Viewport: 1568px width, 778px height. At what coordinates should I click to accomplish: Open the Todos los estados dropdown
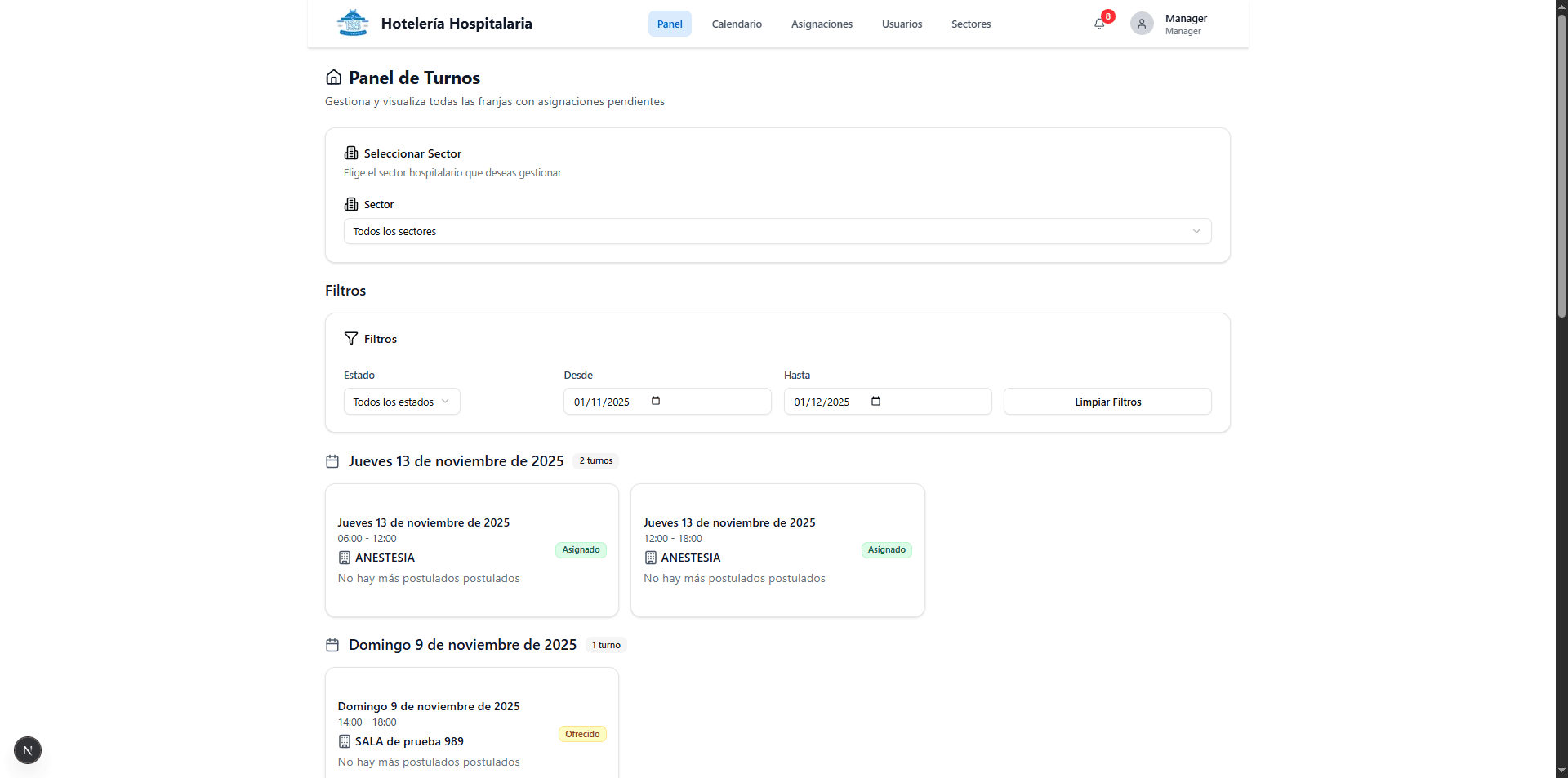[401, 401]
